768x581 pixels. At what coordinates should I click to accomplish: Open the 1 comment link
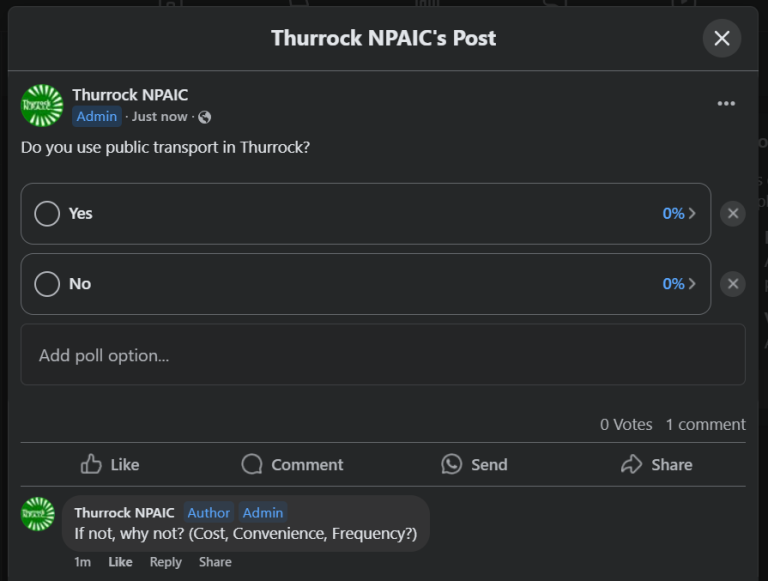click(705, 424)
